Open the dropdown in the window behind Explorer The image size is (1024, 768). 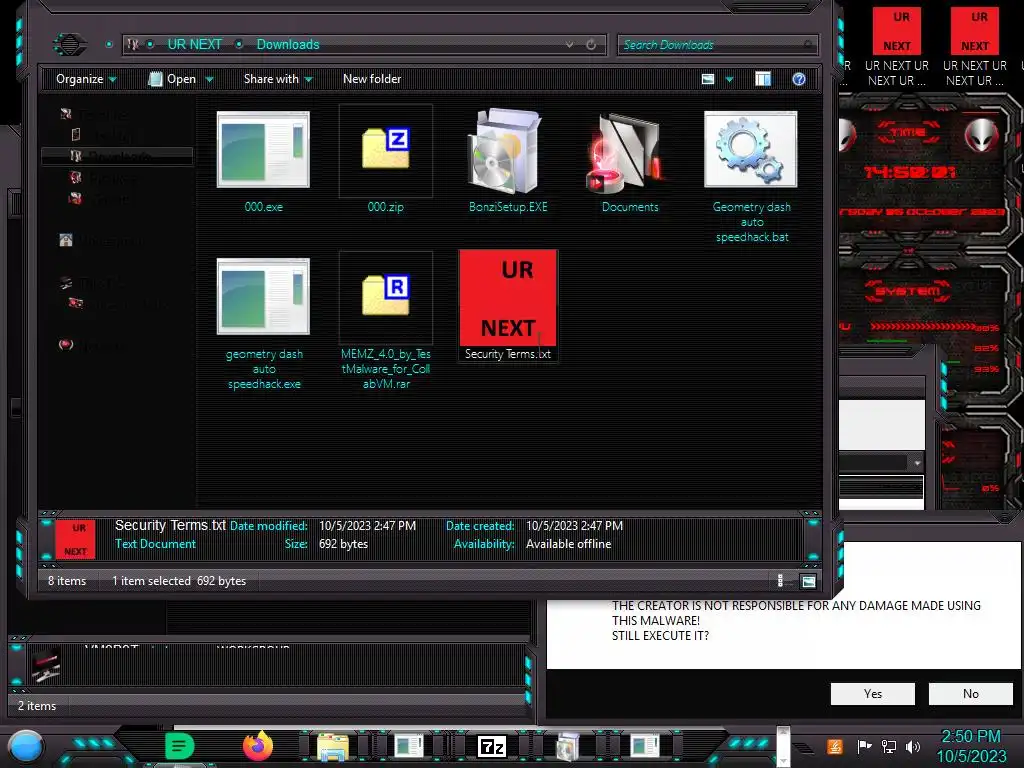[917, 462]
